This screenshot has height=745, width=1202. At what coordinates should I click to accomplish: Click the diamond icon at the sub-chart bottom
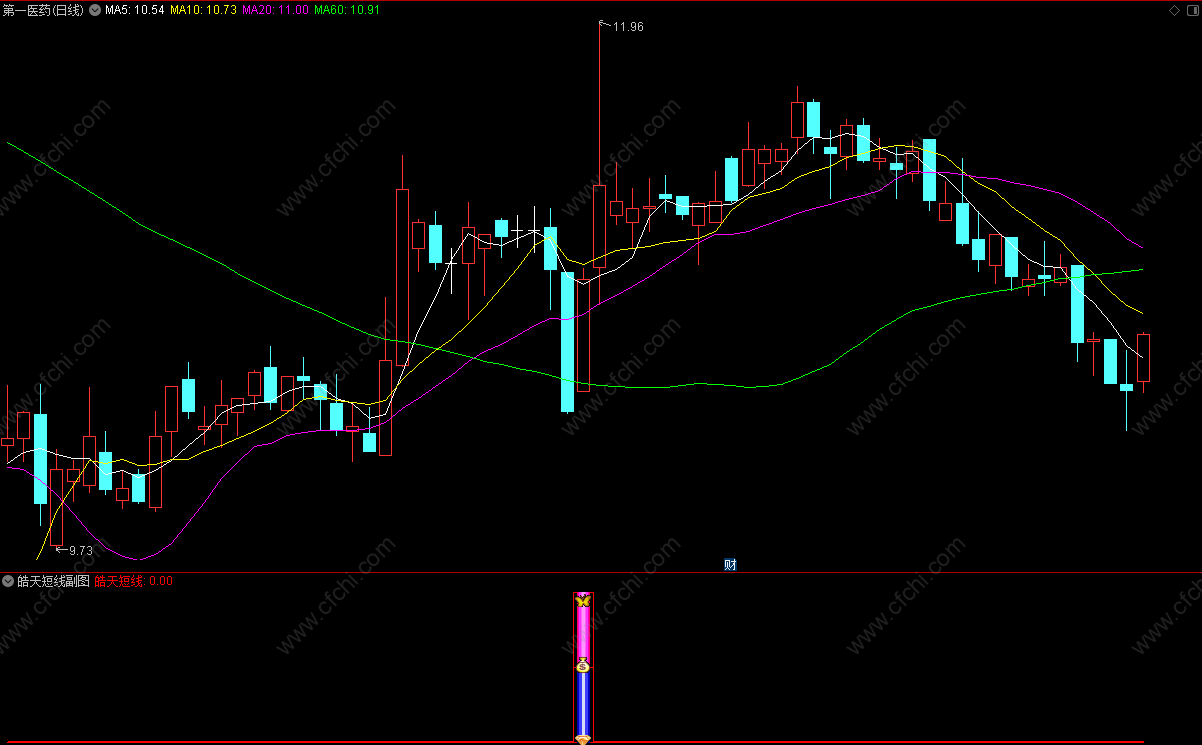pyautogui.click(x=583, y=739)
